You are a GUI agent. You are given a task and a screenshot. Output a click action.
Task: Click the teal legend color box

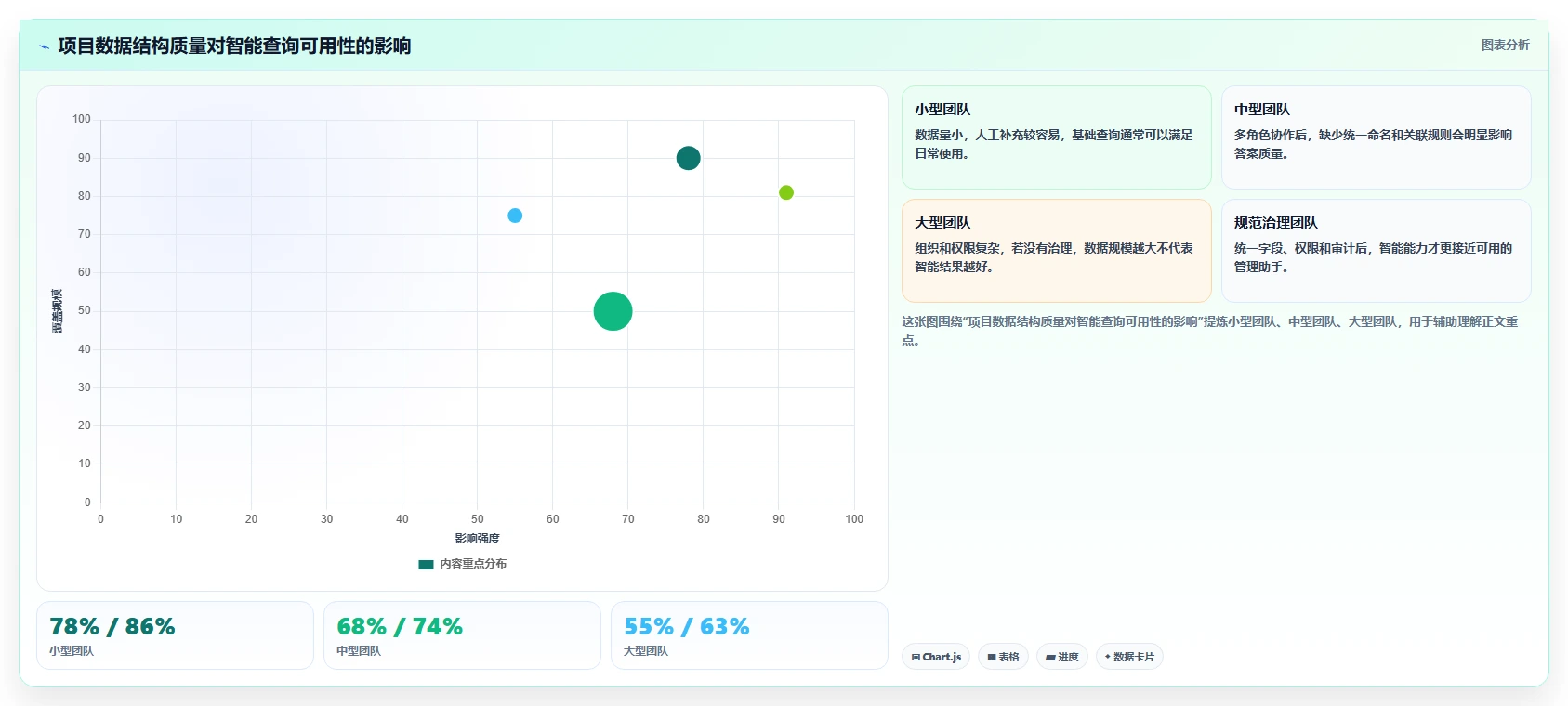(426, 564)
